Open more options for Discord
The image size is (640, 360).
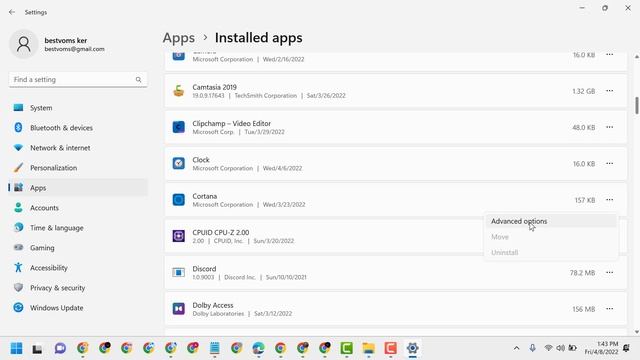pyautogui.click(x=609, y=272)
